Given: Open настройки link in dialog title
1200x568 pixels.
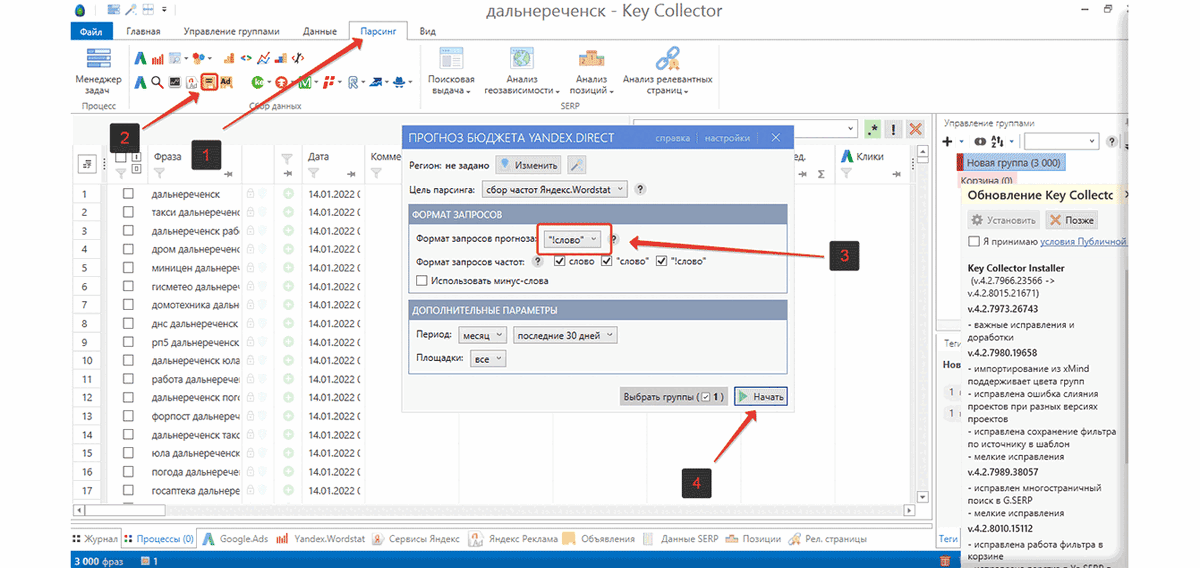Looking at the screenshot, I should [x=727, y=137].
